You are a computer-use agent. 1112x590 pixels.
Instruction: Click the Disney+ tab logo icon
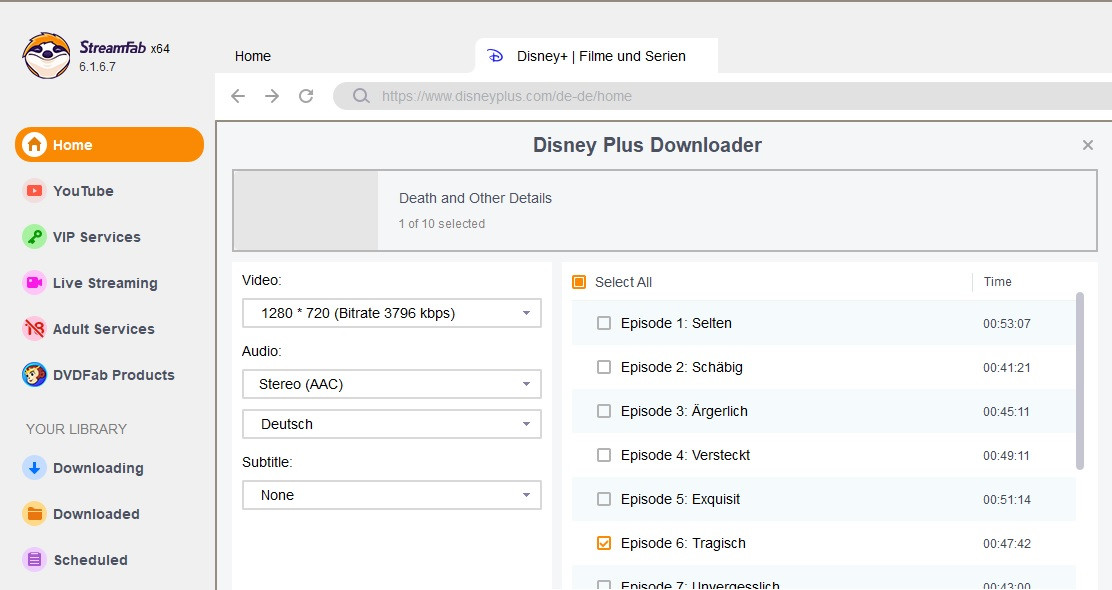tap(495, 56)
